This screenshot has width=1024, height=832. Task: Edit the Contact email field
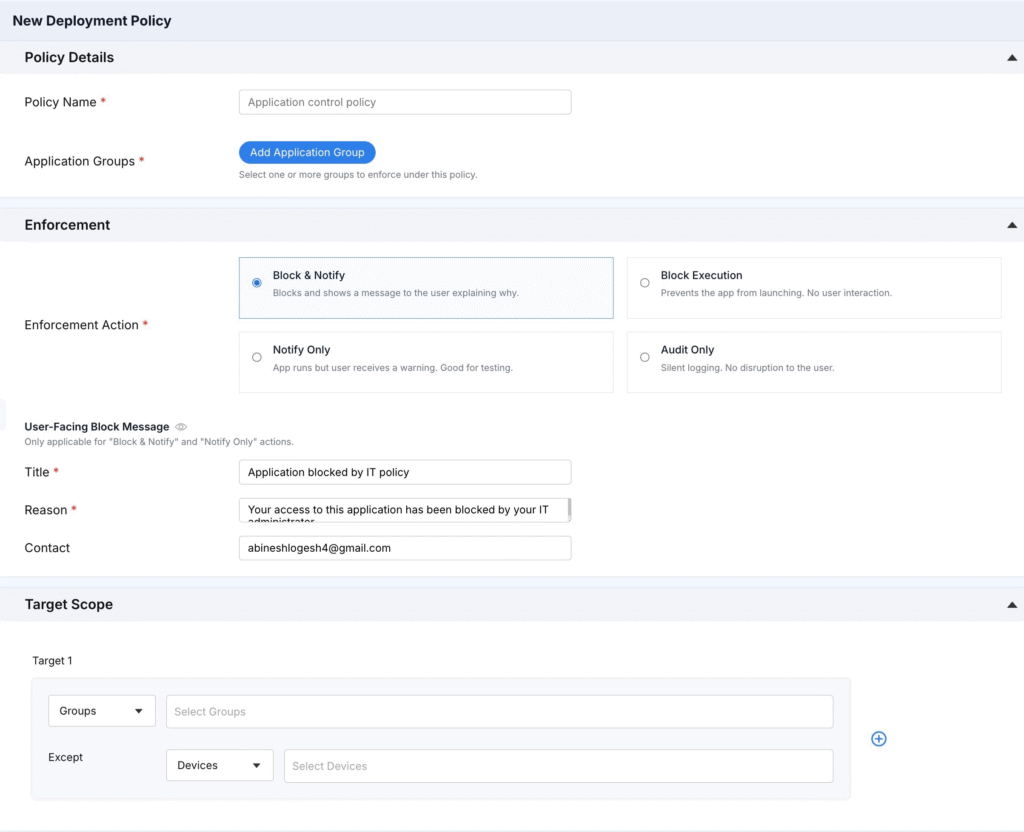pyautogui.click(x=405, y=548)
